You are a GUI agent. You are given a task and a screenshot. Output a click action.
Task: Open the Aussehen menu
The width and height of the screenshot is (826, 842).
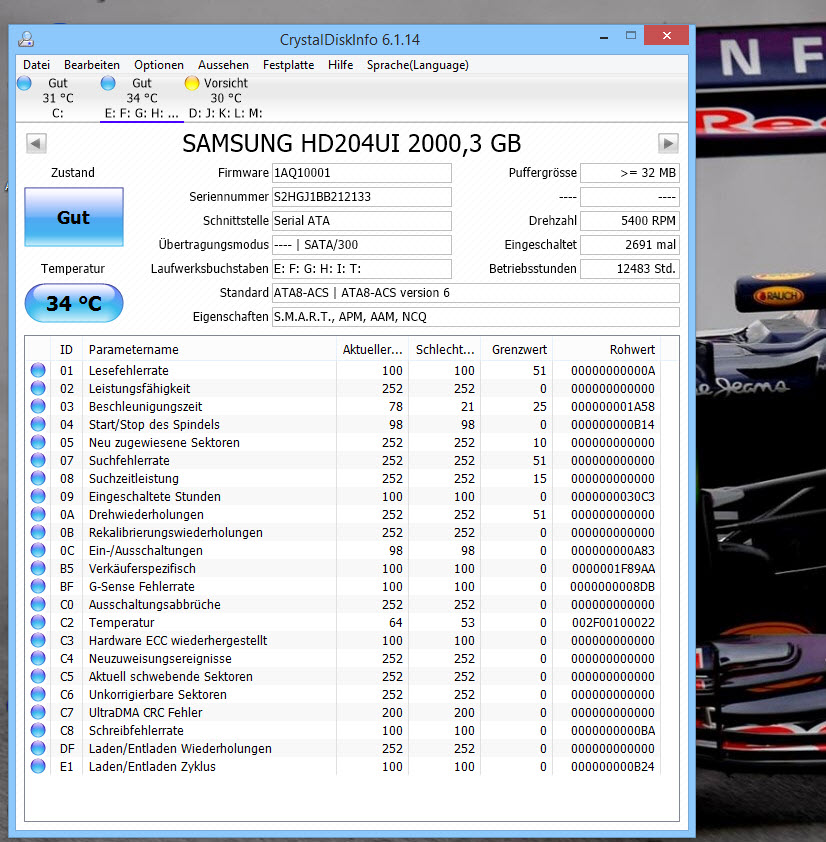pos(223,65)
